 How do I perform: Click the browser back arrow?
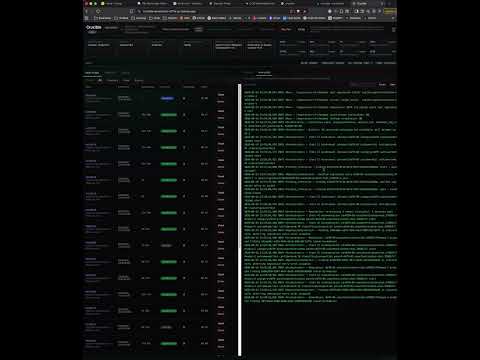pyautogui.click(x=87, y=11)
